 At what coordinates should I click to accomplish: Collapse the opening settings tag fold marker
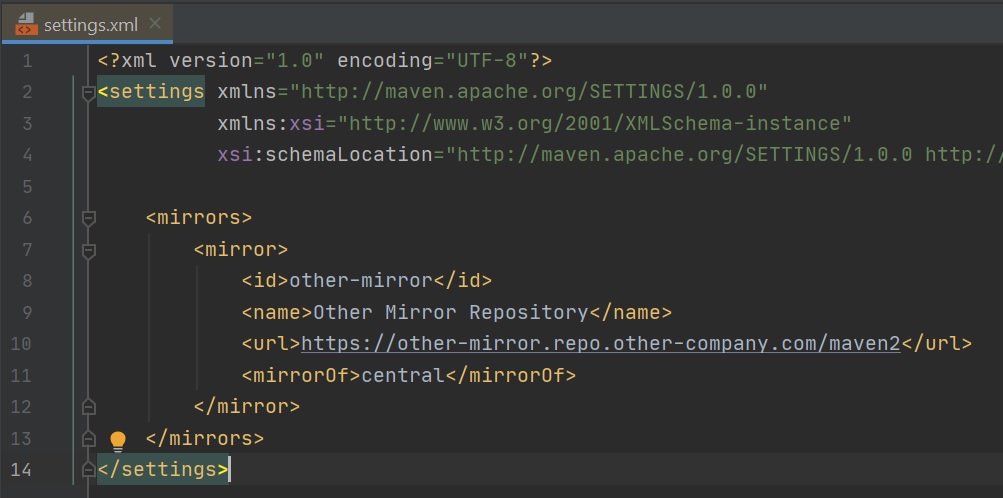[88, 93]
